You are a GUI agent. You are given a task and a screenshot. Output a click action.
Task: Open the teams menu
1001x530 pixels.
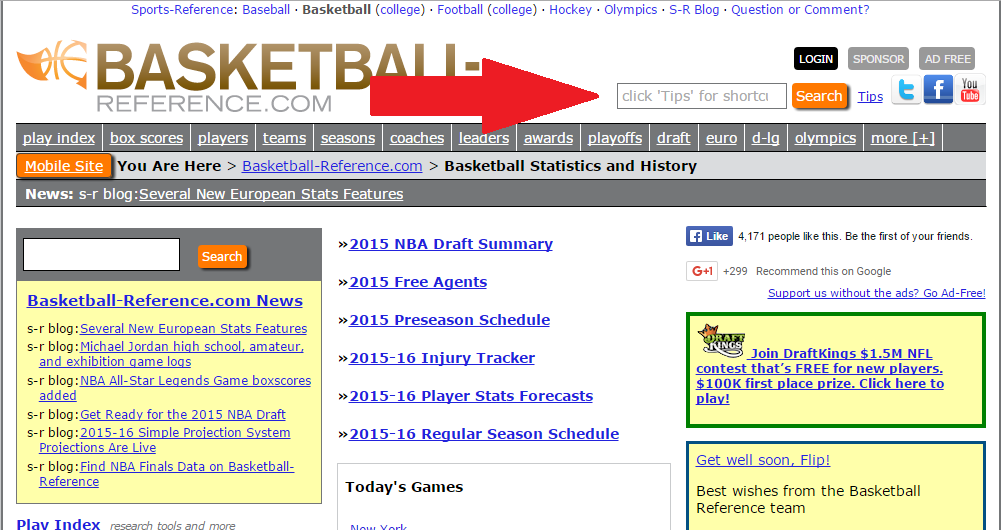pos(284,138)
